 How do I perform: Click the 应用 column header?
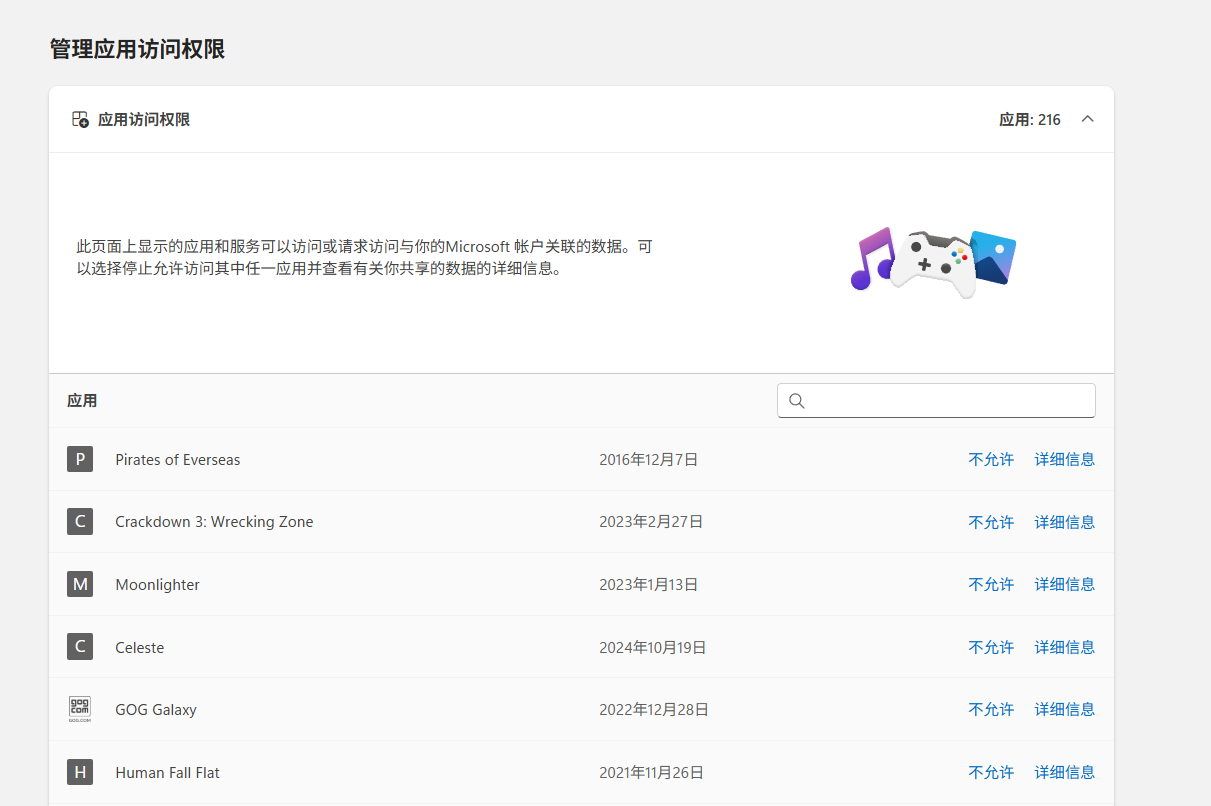click(82, 401)
